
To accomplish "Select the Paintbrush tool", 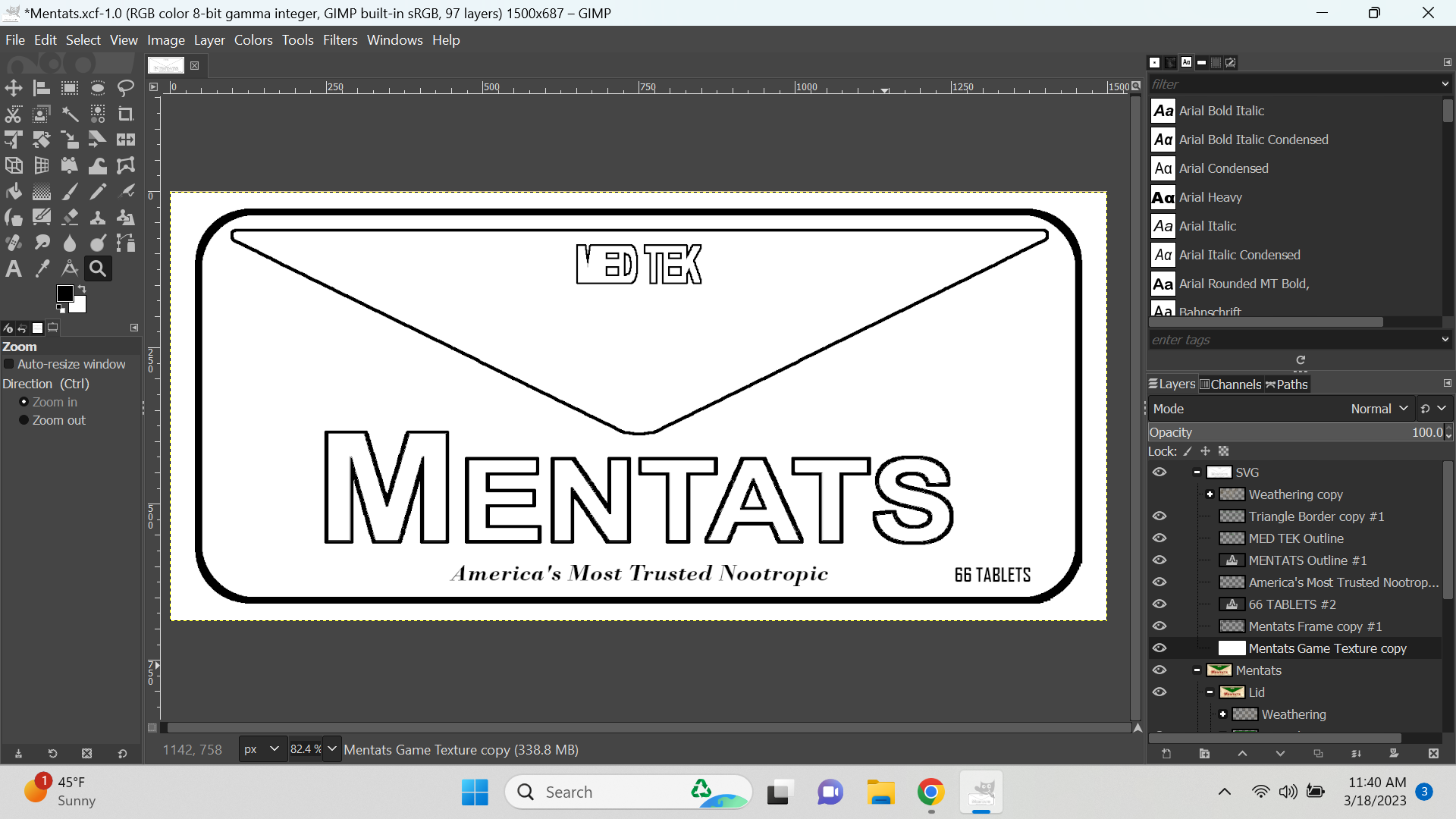I will [x=70, y=191].
